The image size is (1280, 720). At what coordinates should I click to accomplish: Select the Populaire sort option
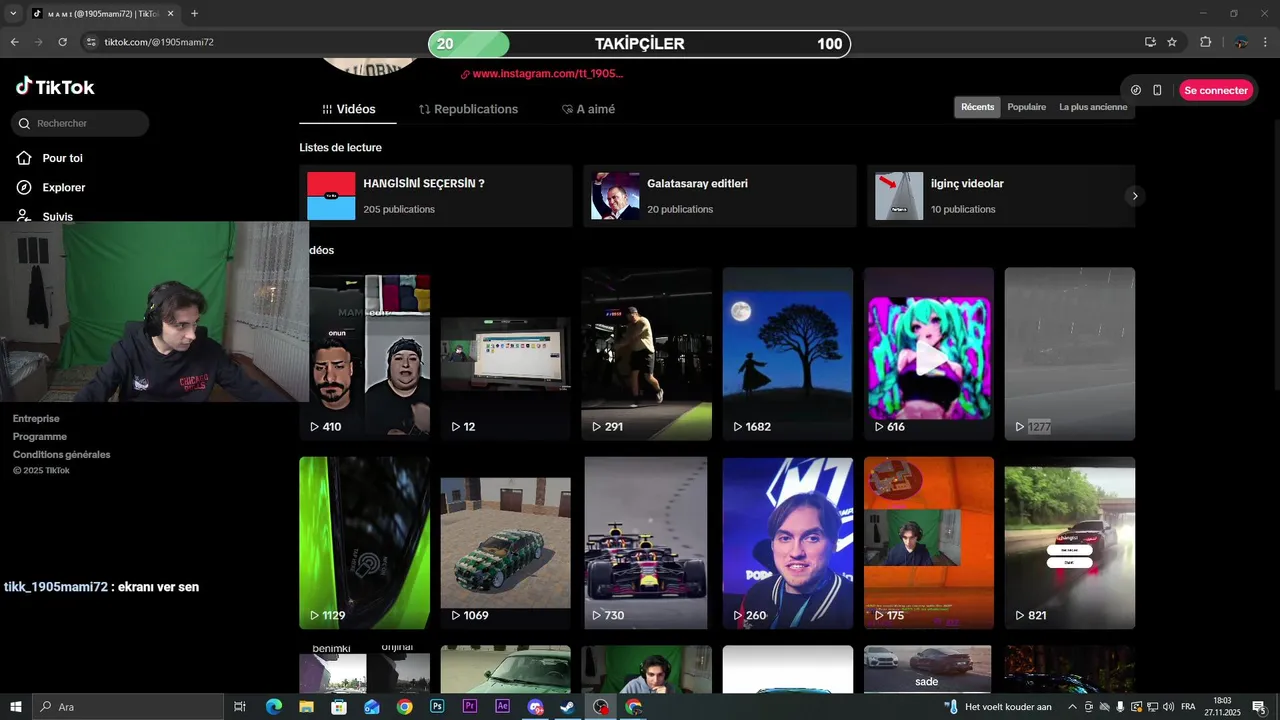point(1026,107)
